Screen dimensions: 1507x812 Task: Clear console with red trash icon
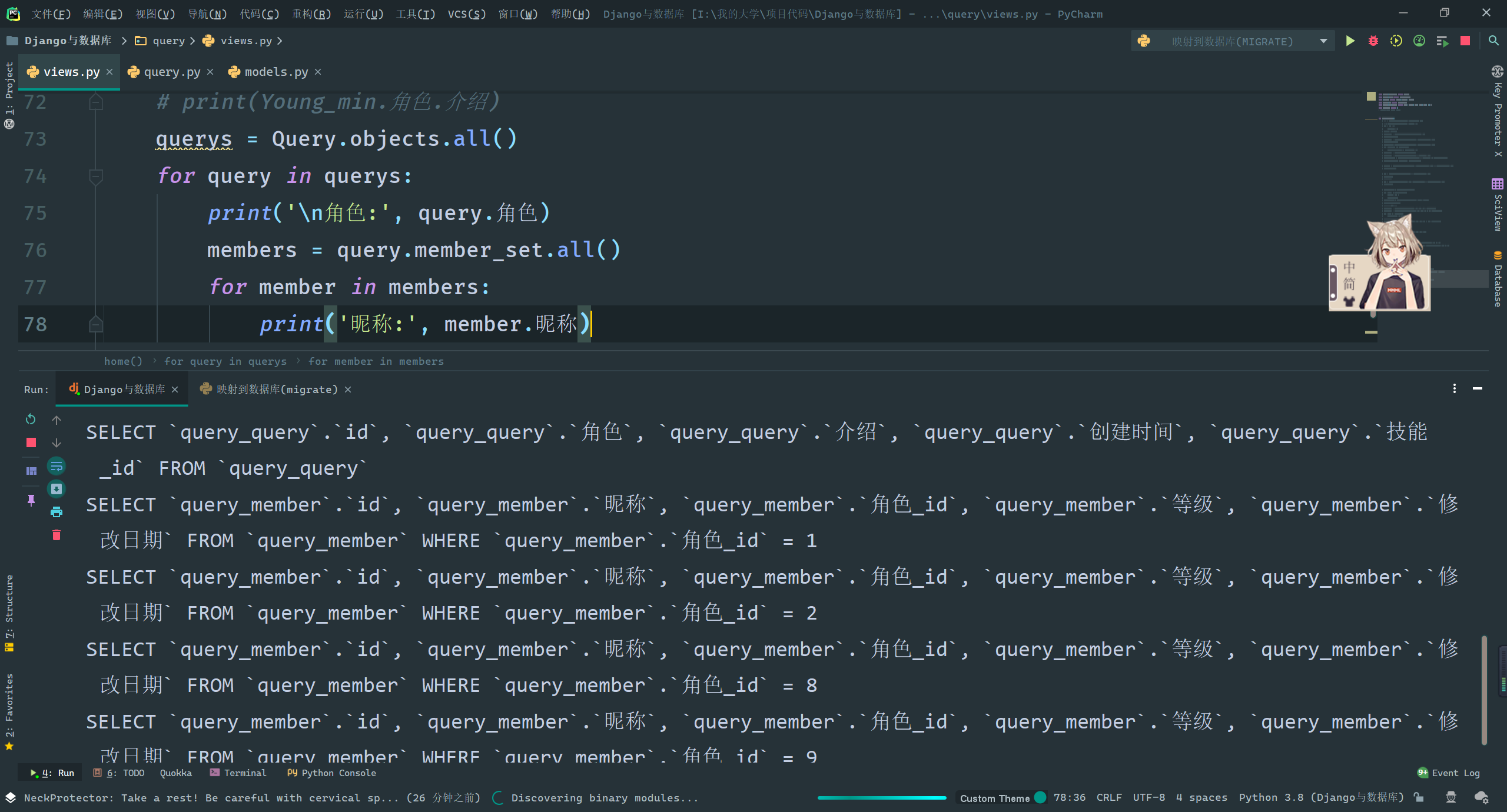point(57,535)
